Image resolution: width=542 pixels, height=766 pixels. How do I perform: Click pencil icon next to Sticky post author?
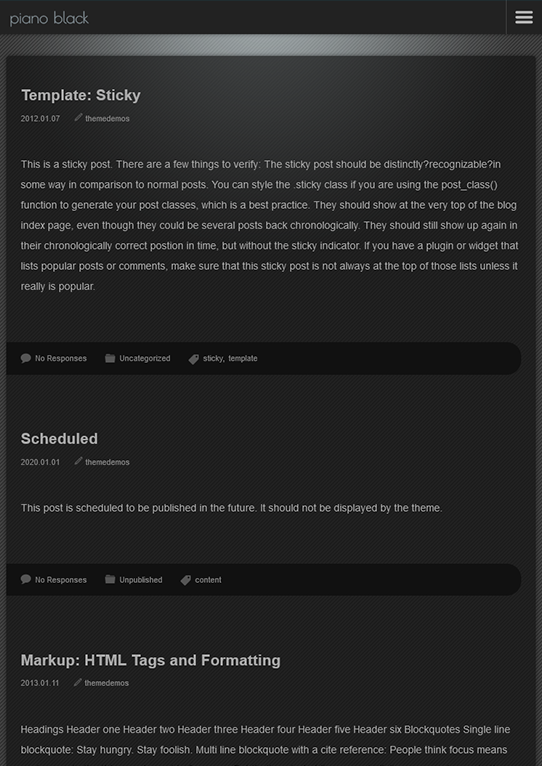tap(78, 117)
